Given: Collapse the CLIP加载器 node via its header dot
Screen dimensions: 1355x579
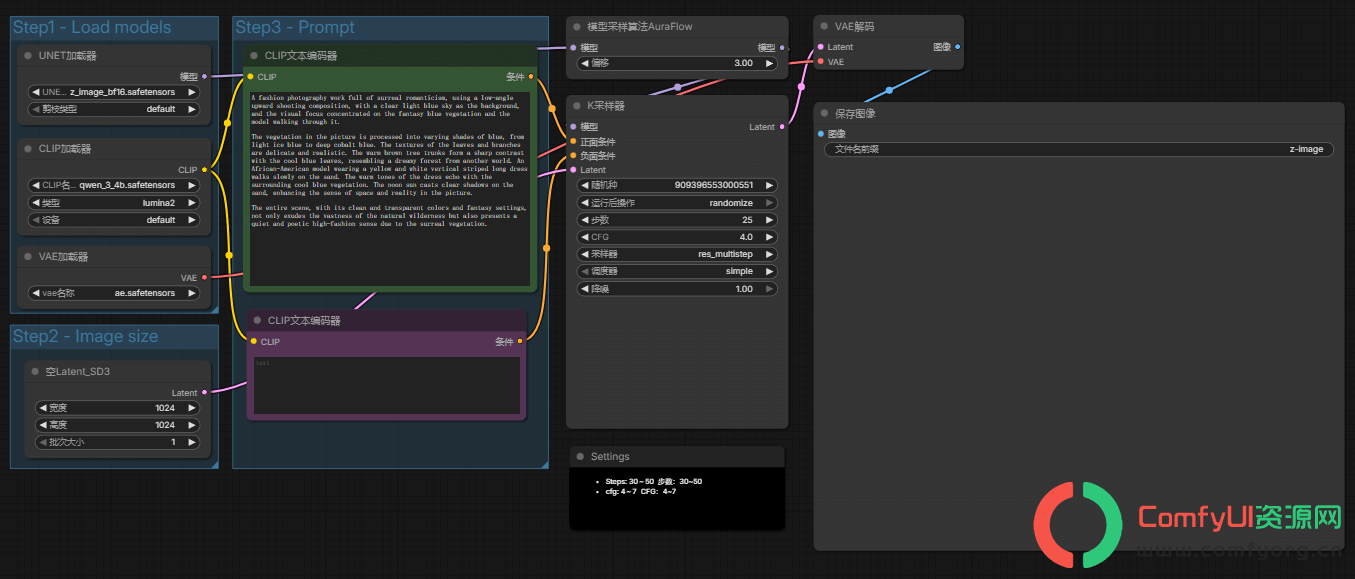Looking at the screenshot, I should tap(28, 149).
